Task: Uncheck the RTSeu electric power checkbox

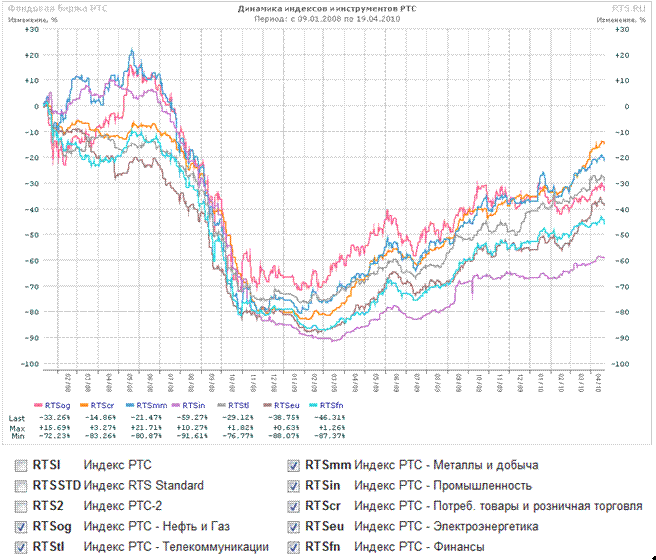Action: point(293,527)
